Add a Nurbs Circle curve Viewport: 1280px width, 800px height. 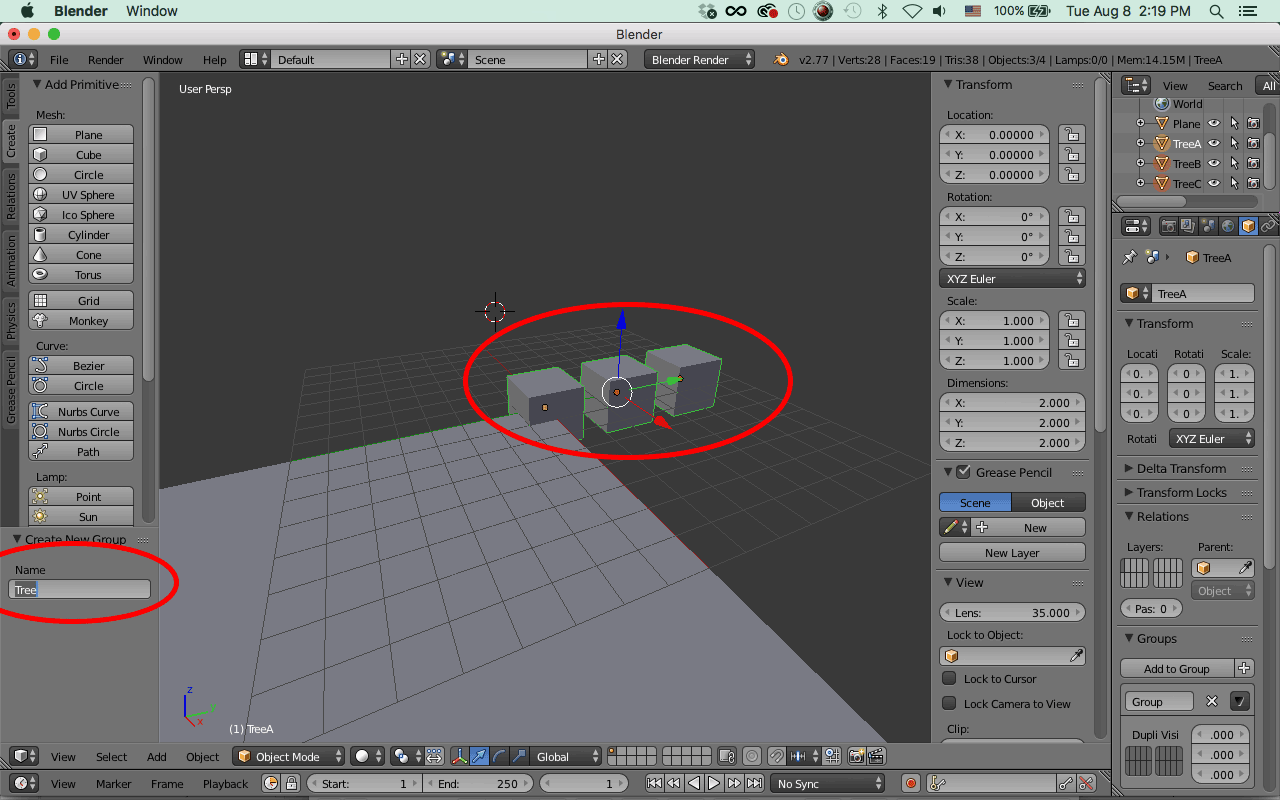tap(81, 431)
